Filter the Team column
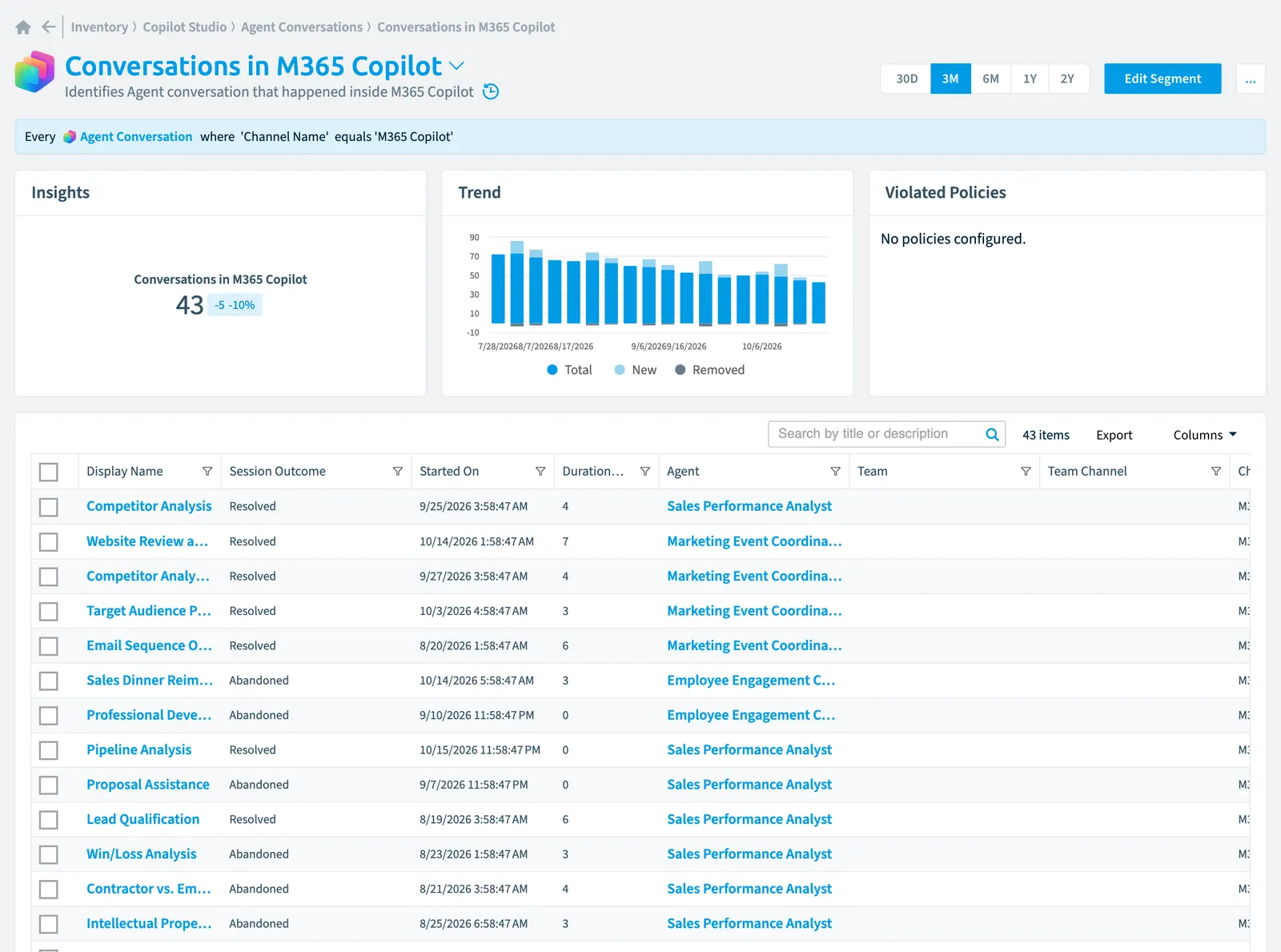 click(1026, 472)
